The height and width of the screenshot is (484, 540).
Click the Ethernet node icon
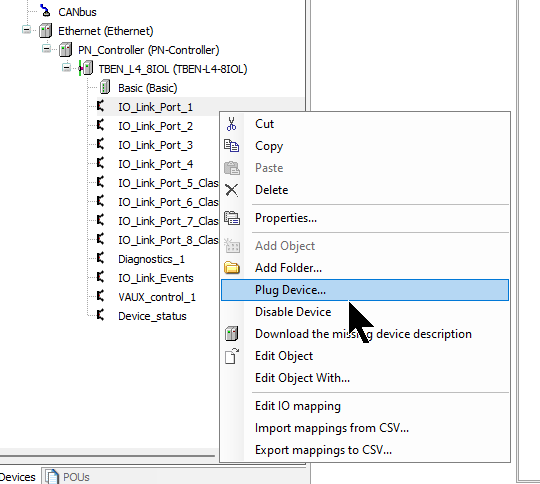(x=45, y=31)
